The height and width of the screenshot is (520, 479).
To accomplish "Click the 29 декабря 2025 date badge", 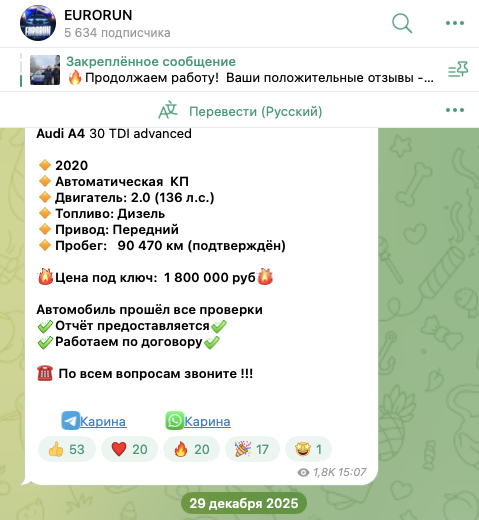I will click(244, 503).
